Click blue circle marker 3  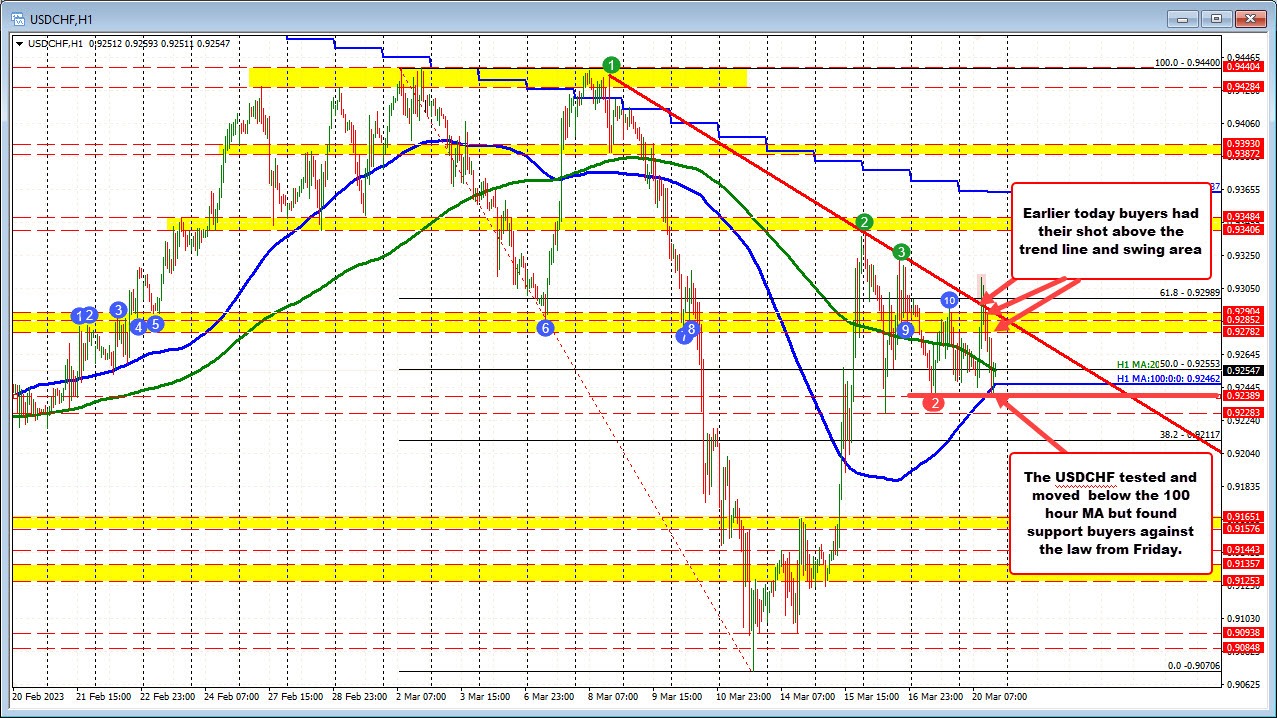click(x=118, y=309)
